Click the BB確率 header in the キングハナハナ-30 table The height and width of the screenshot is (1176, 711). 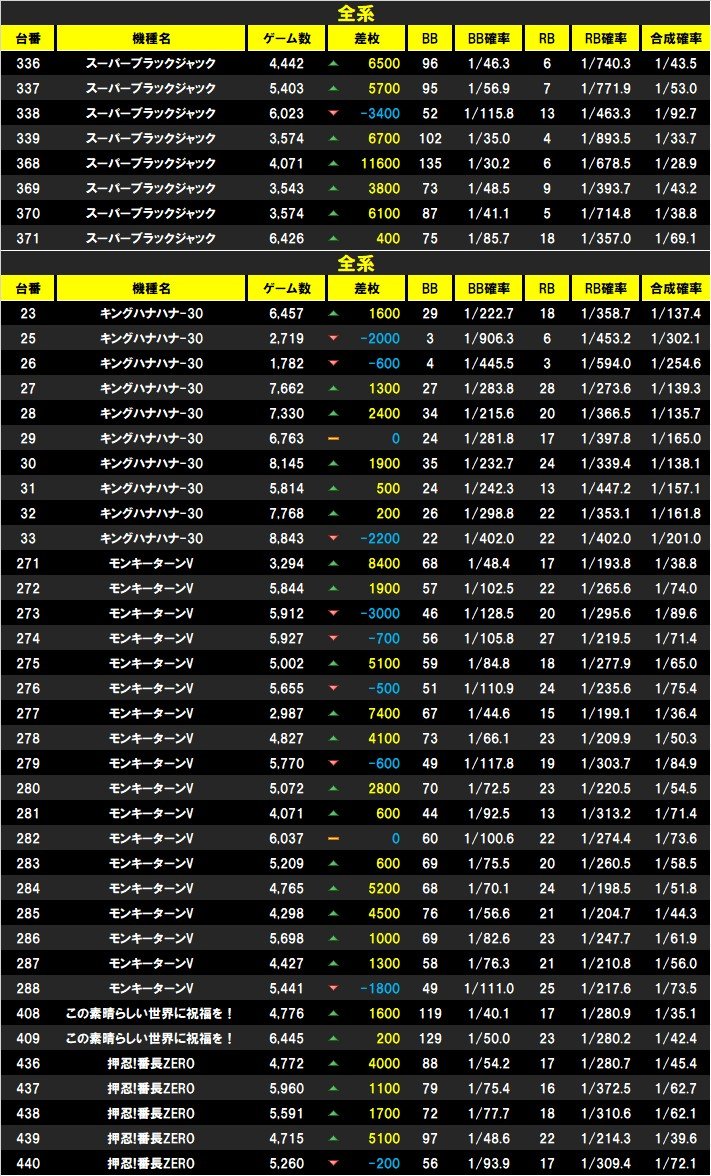pos(489,288)
